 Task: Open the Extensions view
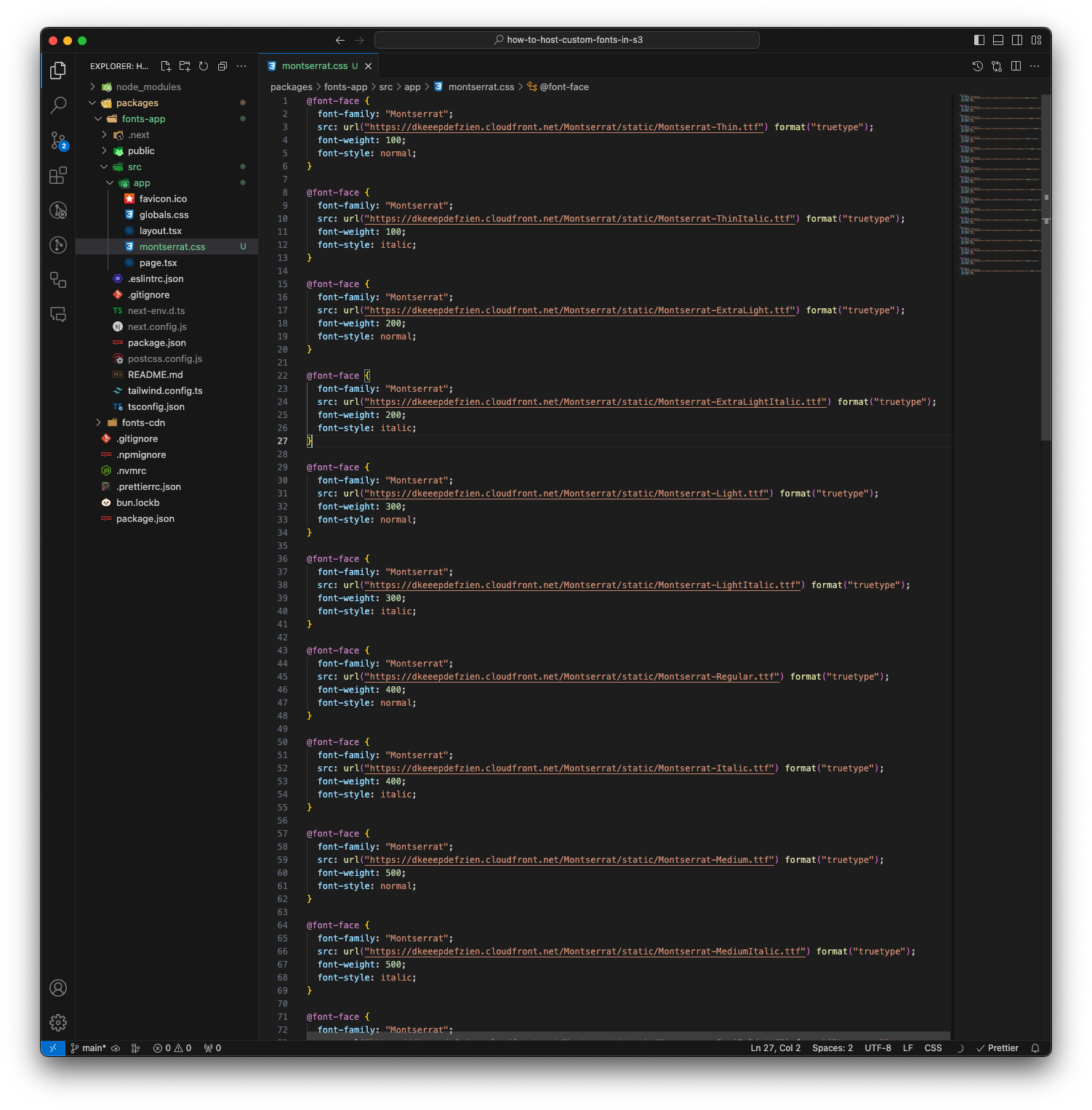point(58,175)
